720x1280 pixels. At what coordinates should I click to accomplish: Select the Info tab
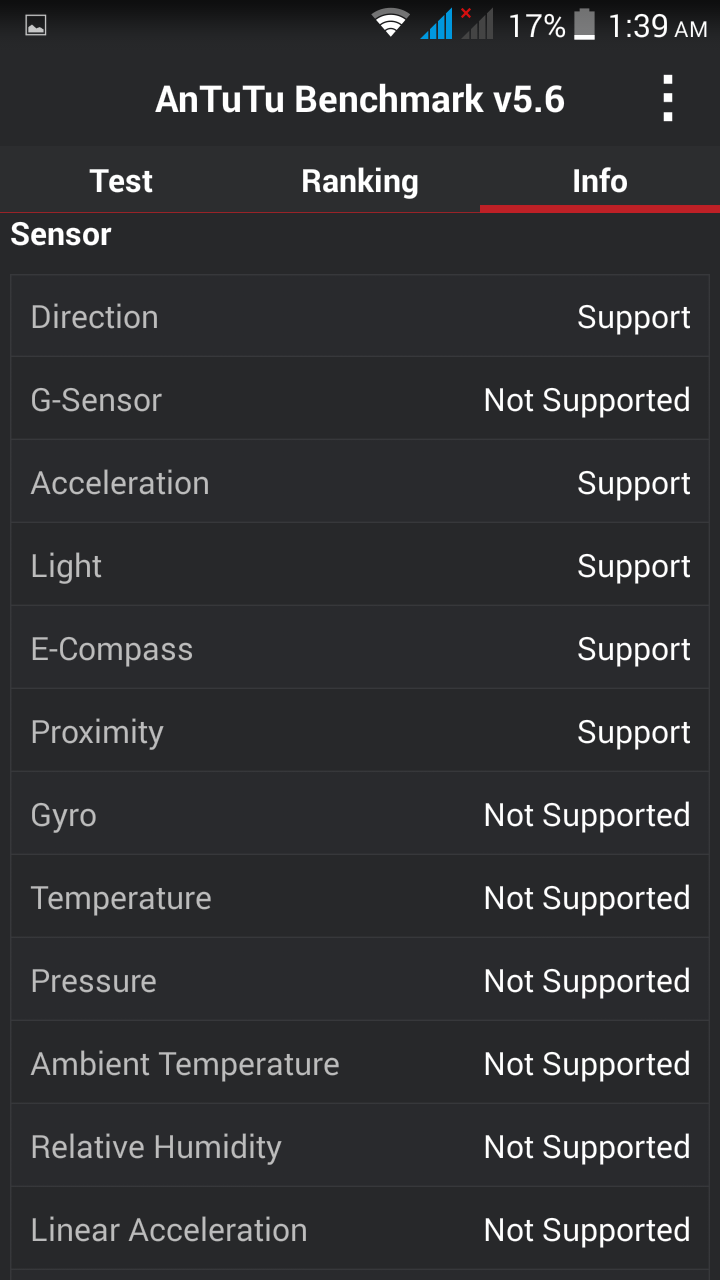click(600, 181)
